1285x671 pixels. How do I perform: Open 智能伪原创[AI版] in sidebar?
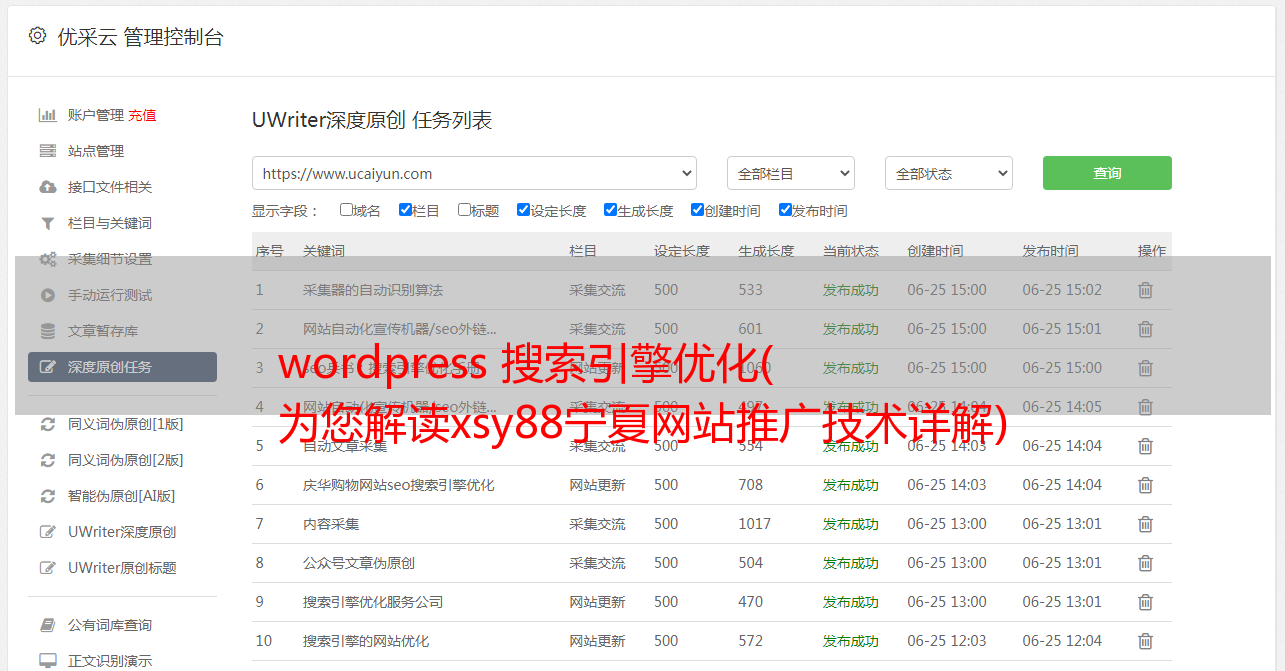click(x=121, y=496)
